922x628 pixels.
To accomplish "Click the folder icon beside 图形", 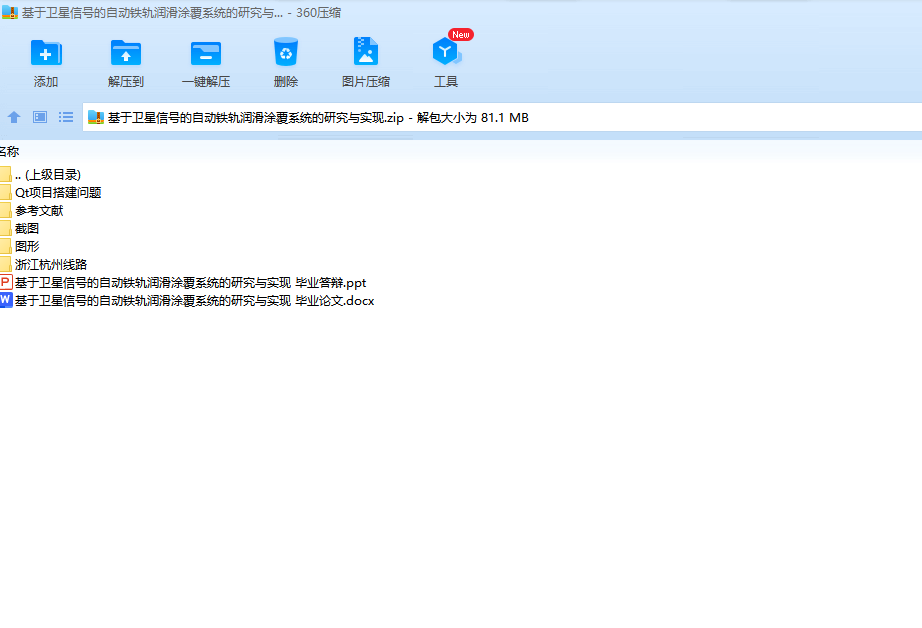I will (x=6, y=246).
